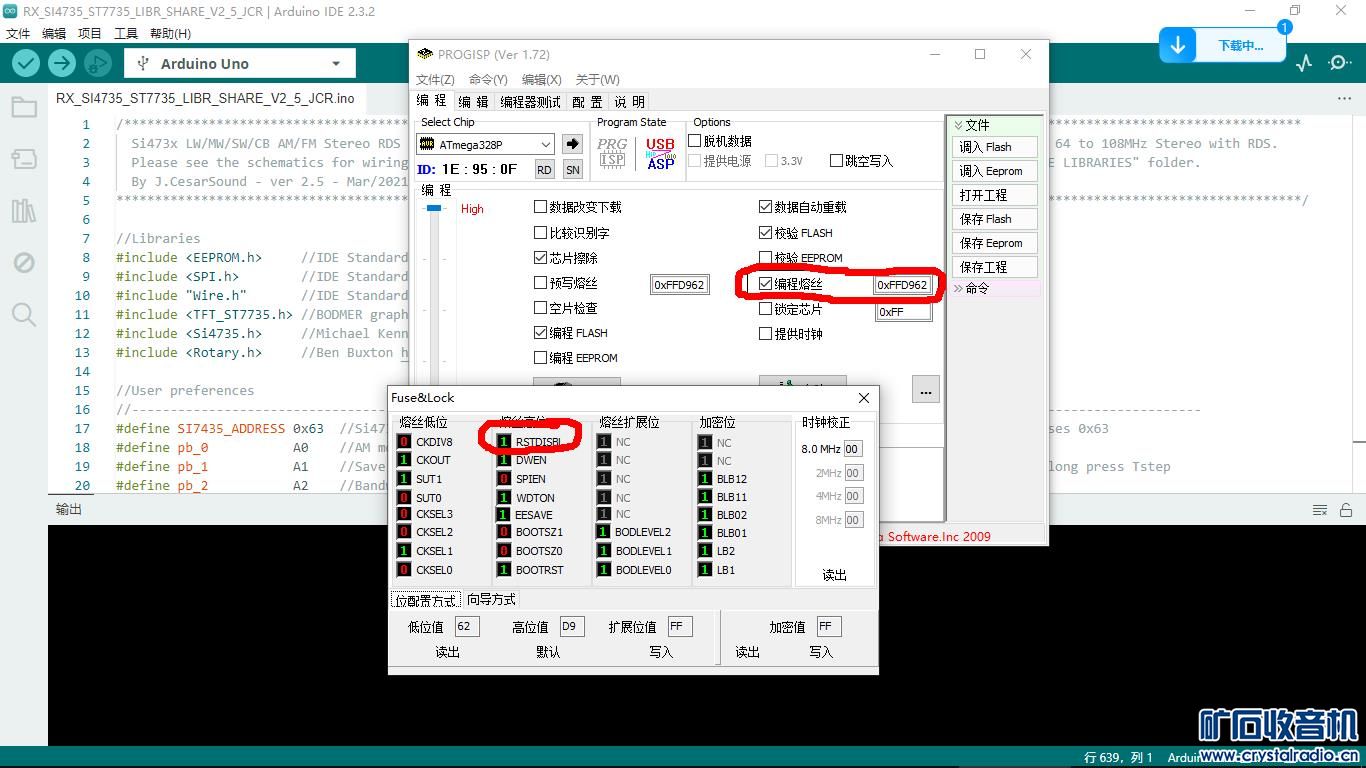Click the 低位值 fuse input field

pos(466,627)
